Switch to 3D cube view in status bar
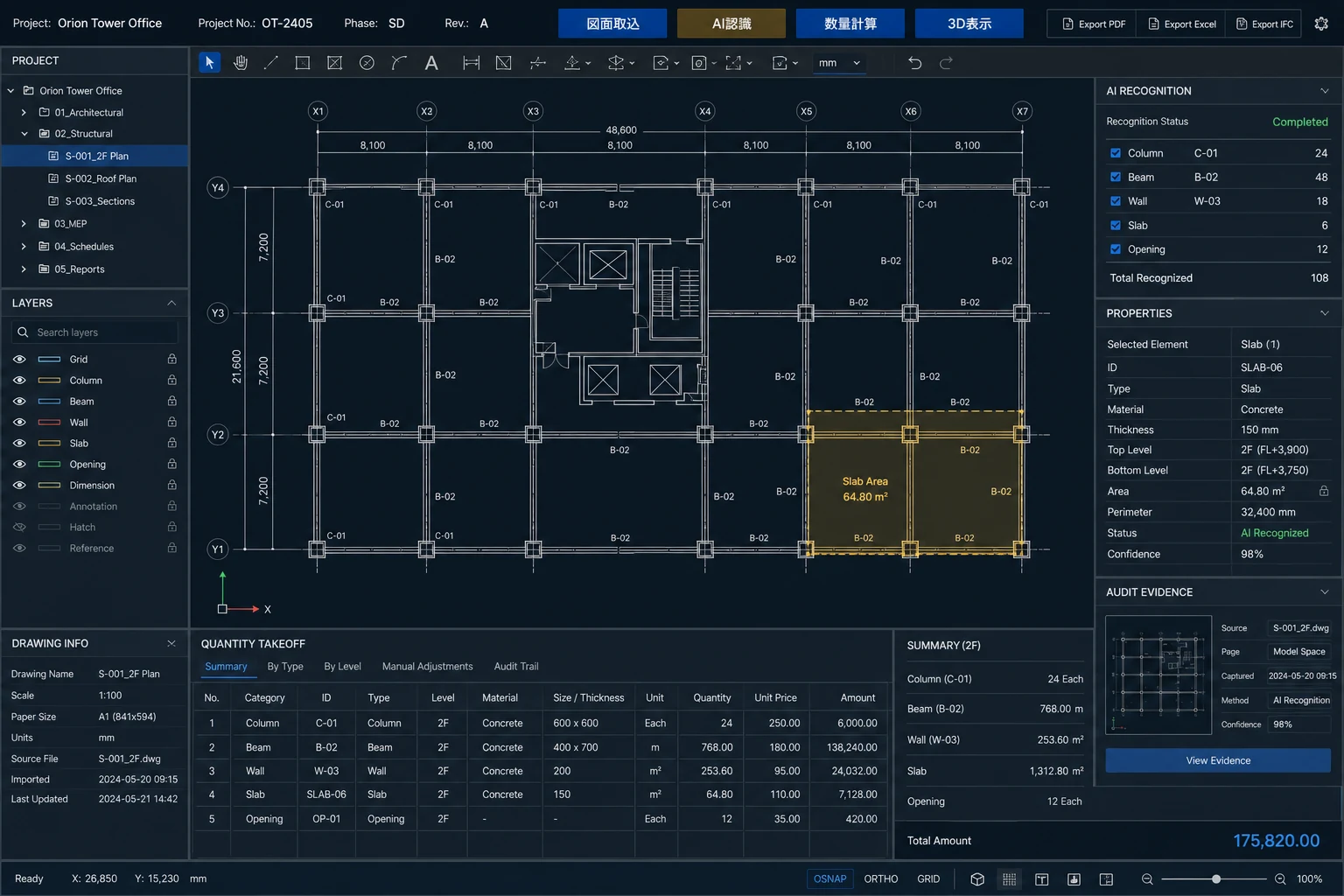The width and height of the screenshot is (1344, 896). 977,878
